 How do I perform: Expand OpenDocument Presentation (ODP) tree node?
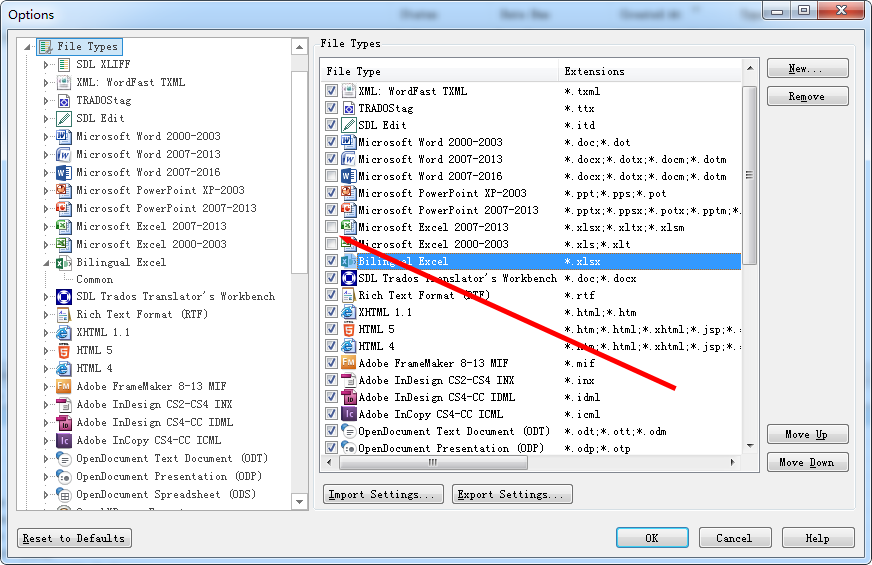coord(46,477)
